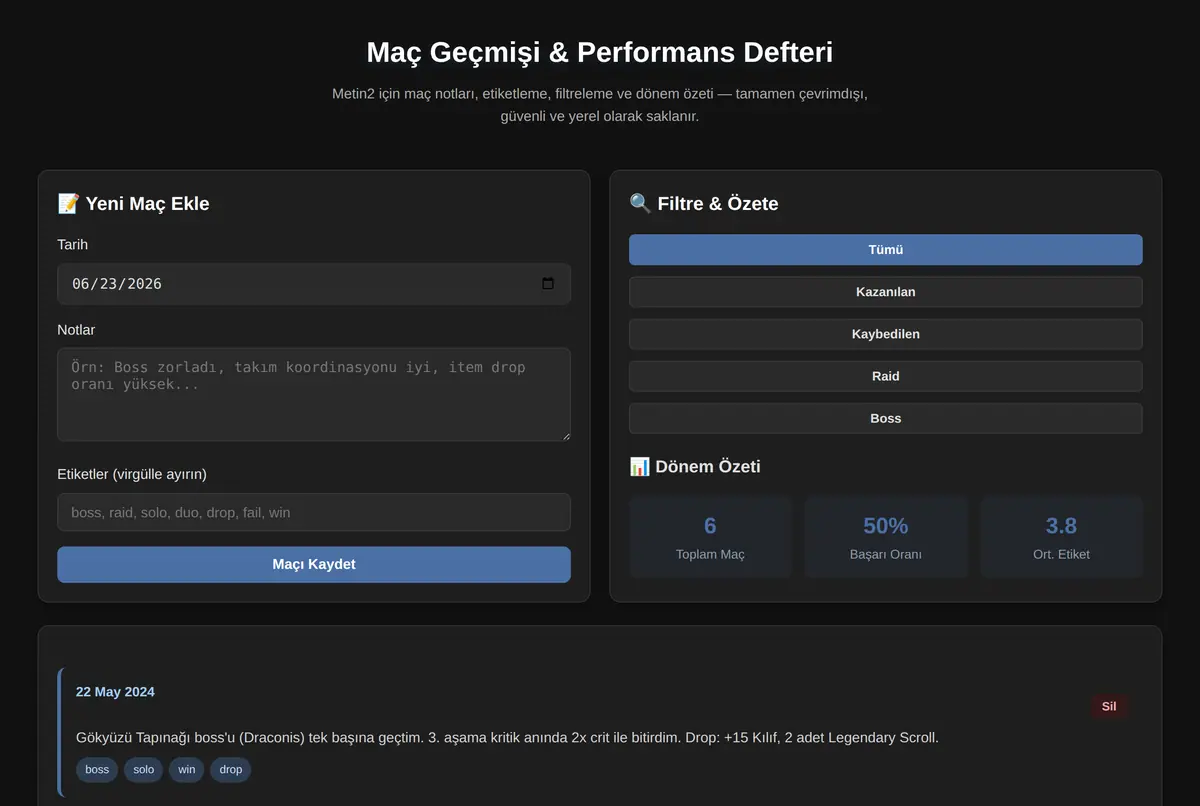The height and width of the screenshot is (806, 1200).
Task: Save the match with Maçı Kaydet
Action: (x=314, y=564)
